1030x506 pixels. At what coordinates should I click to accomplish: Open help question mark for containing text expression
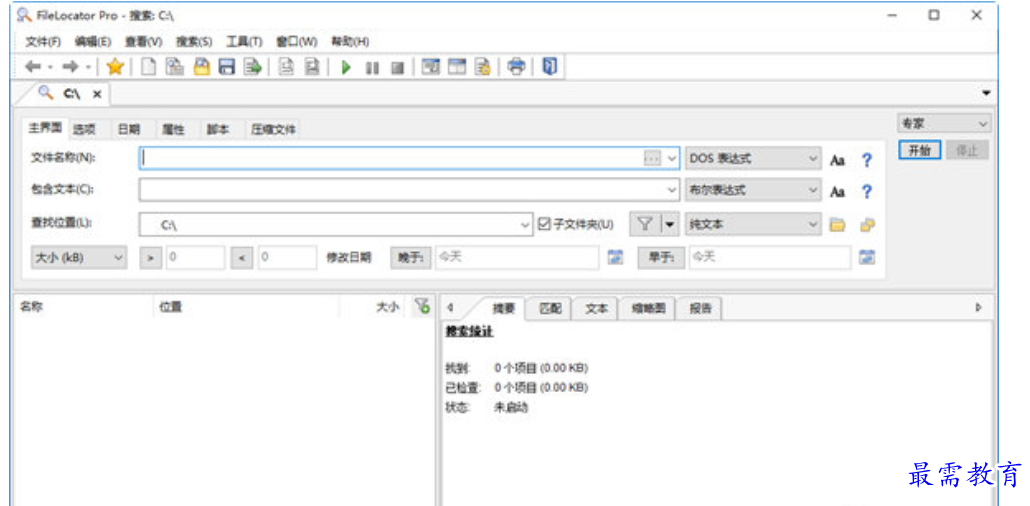[x=867, y=192]
